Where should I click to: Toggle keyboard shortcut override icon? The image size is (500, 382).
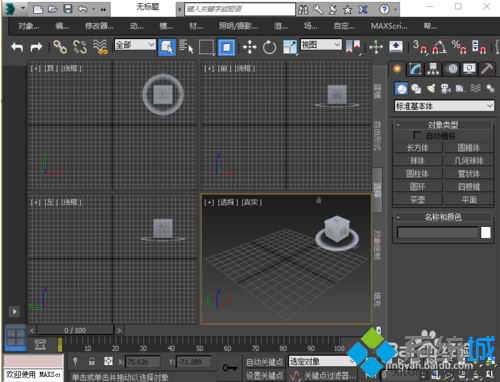click(x=396, y=47)
